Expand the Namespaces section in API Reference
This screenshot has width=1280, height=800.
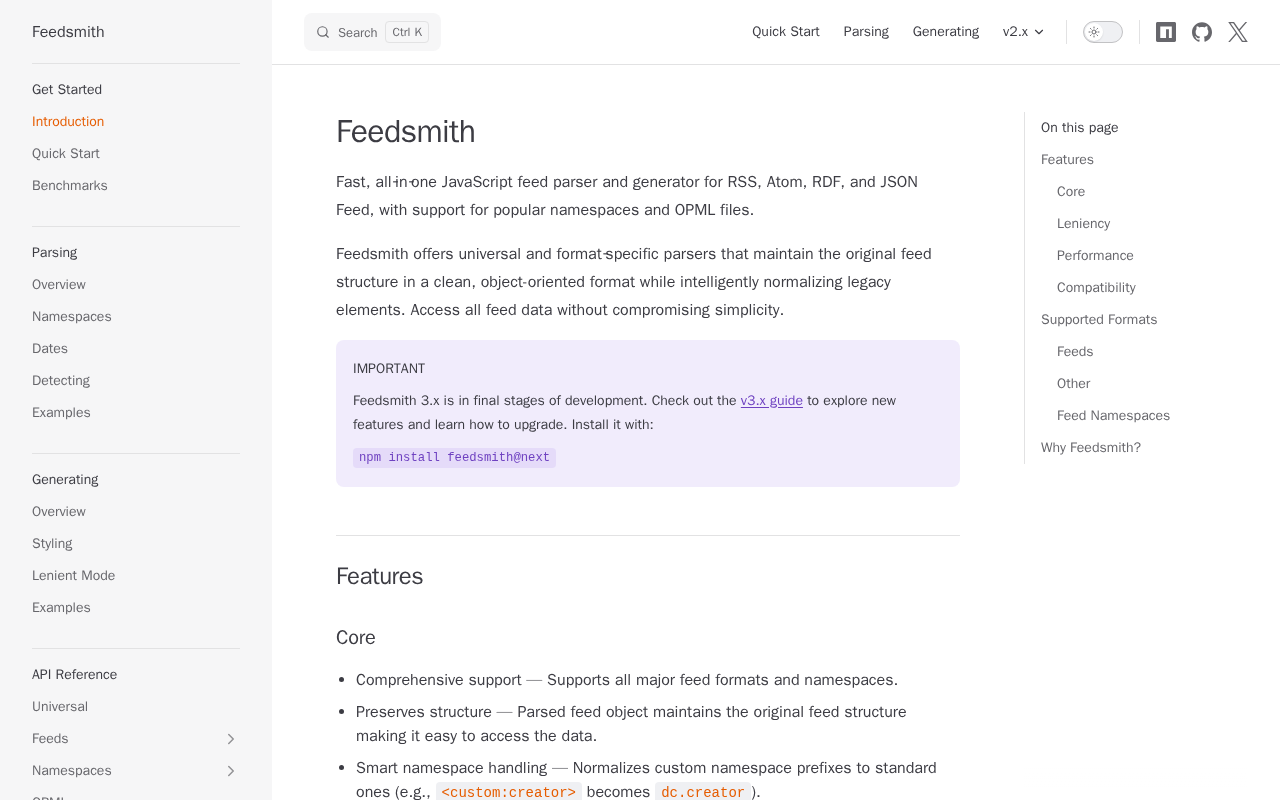(x=230, y=771)
